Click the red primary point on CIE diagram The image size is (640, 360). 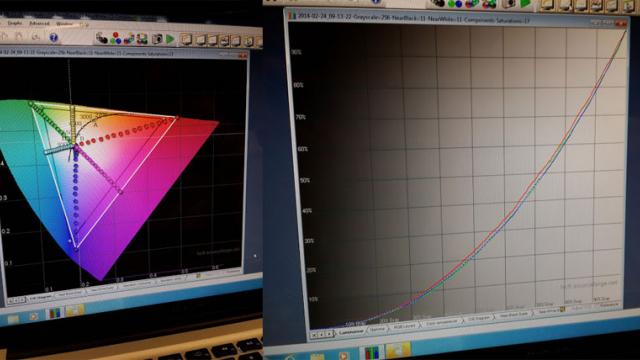tap(176, 118)
